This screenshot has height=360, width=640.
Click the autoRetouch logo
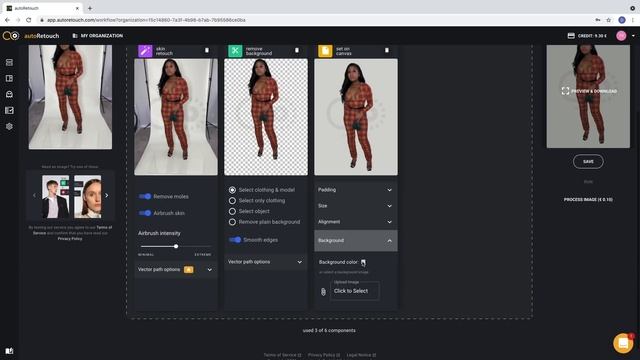[31, 36]
